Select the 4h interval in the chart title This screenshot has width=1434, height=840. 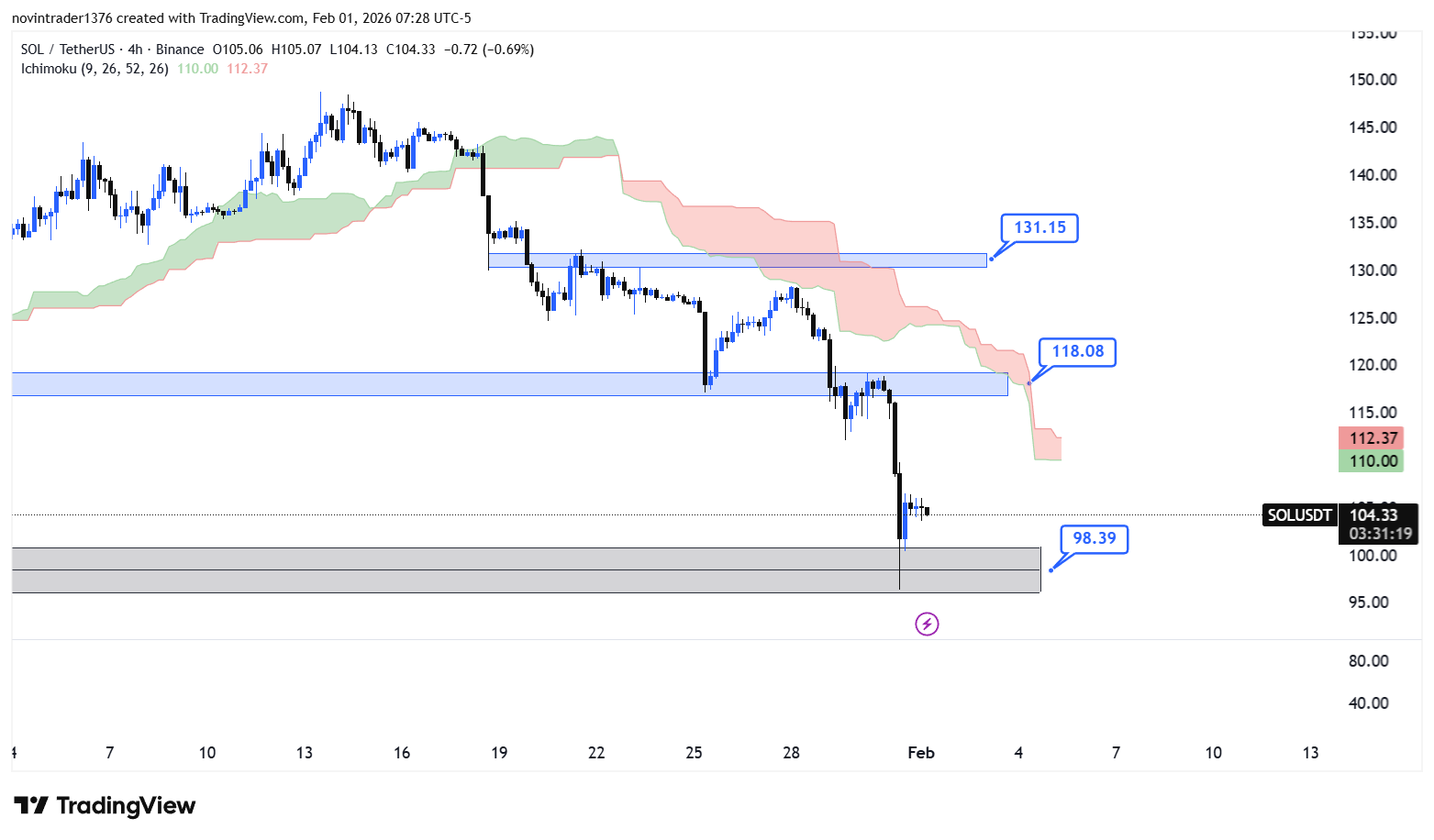(135, 50)
